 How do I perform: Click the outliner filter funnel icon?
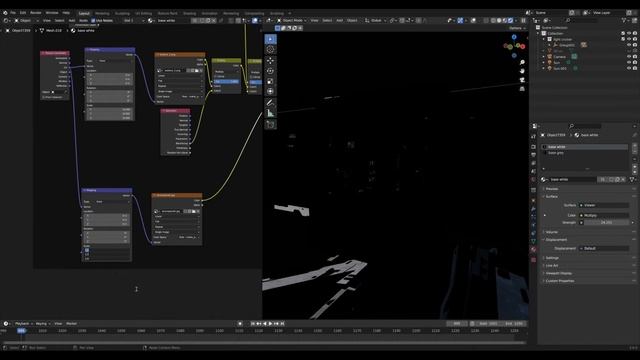click(x=624, y=20)
